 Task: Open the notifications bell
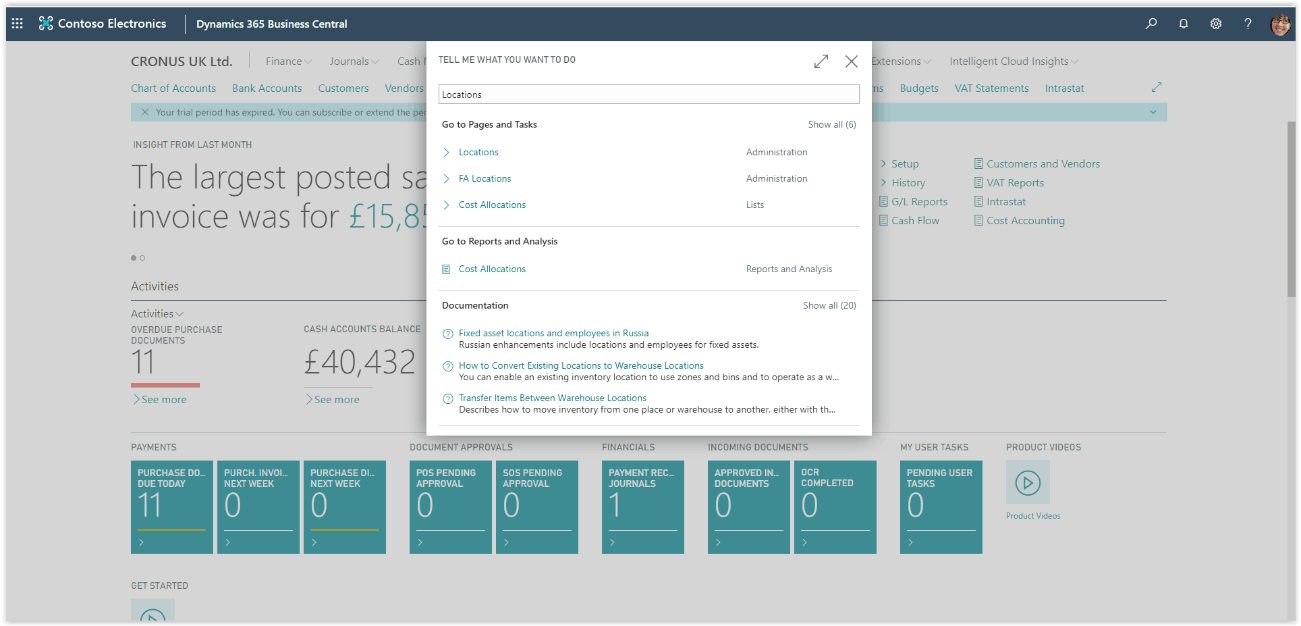[x=1184, y=23]
